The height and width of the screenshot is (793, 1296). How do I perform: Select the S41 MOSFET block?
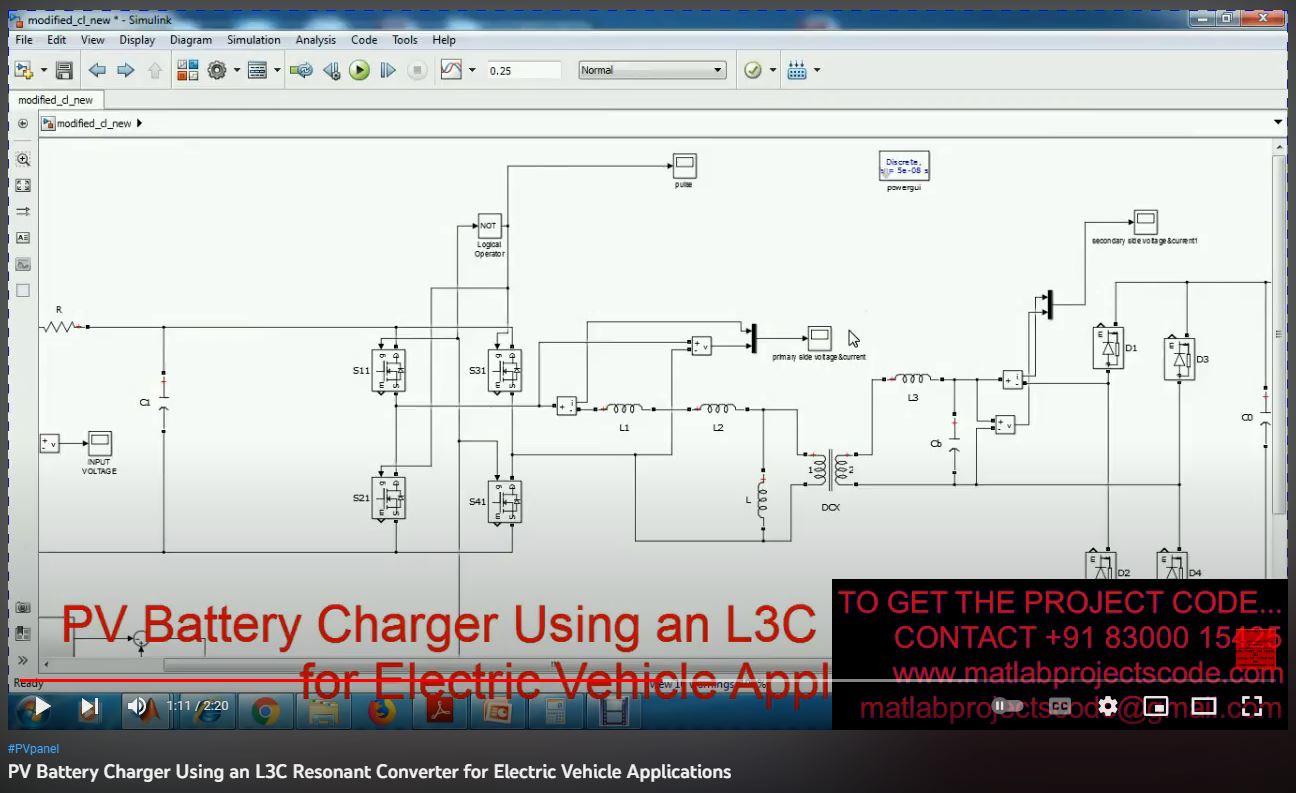pos(505,501)
